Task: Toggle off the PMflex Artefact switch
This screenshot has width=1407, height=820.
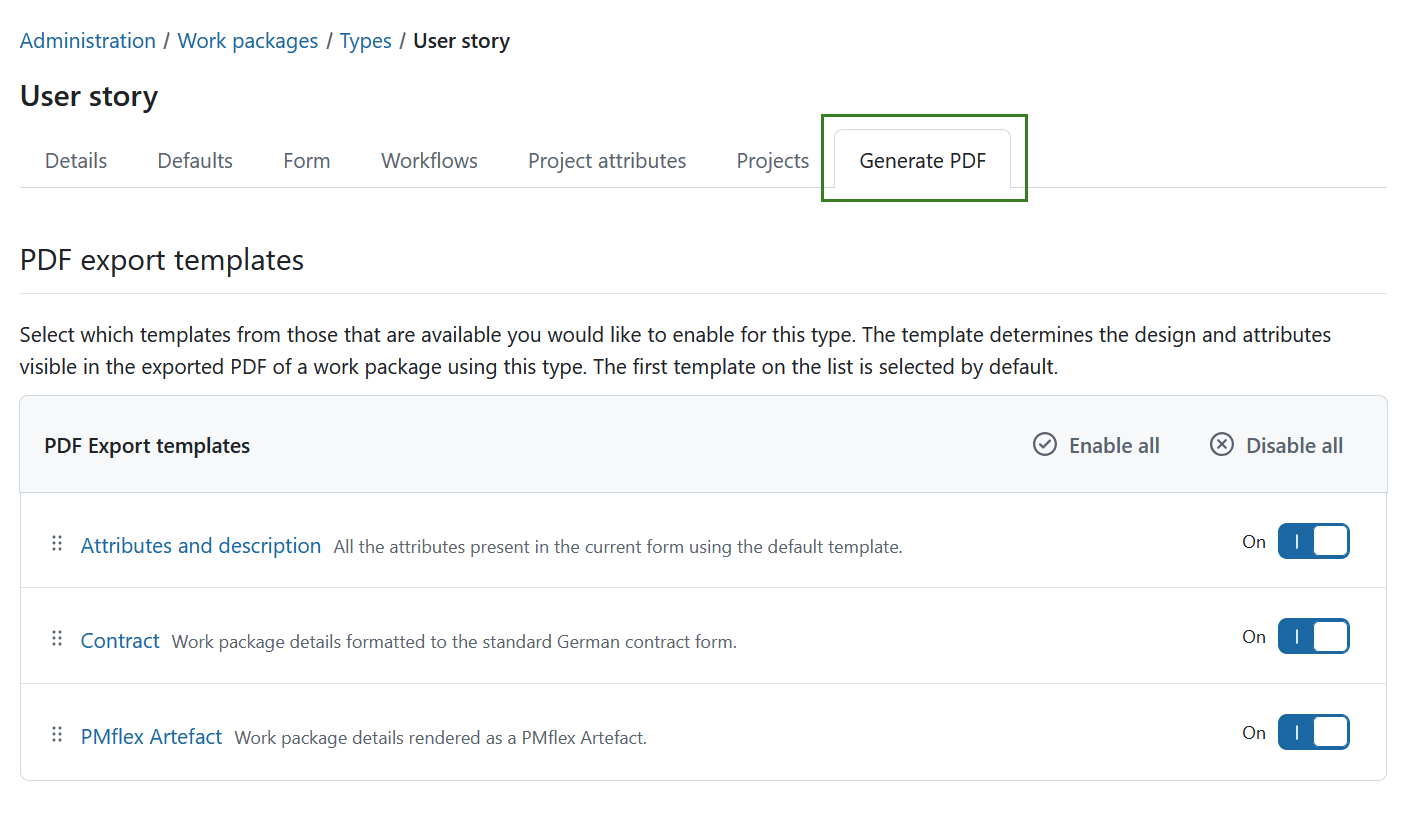Action: (x=1314, y=732)
